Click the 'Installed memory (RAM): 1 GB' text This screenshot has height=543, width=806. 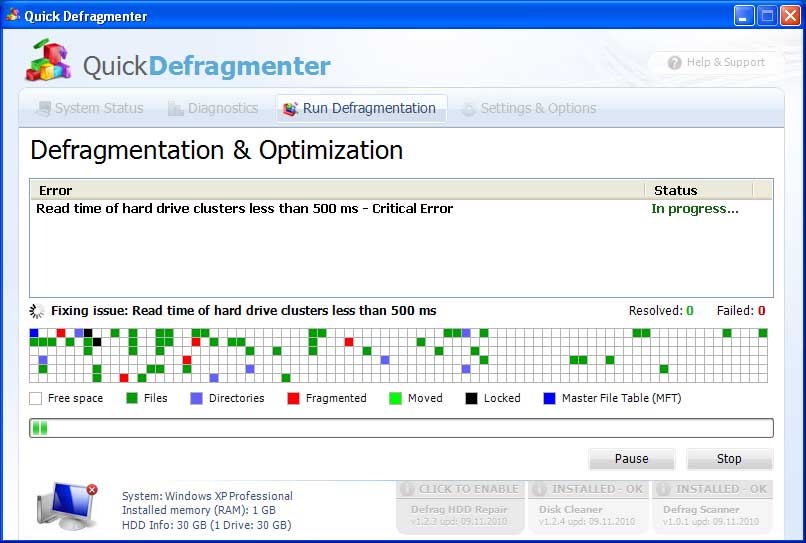coord(198,510)
